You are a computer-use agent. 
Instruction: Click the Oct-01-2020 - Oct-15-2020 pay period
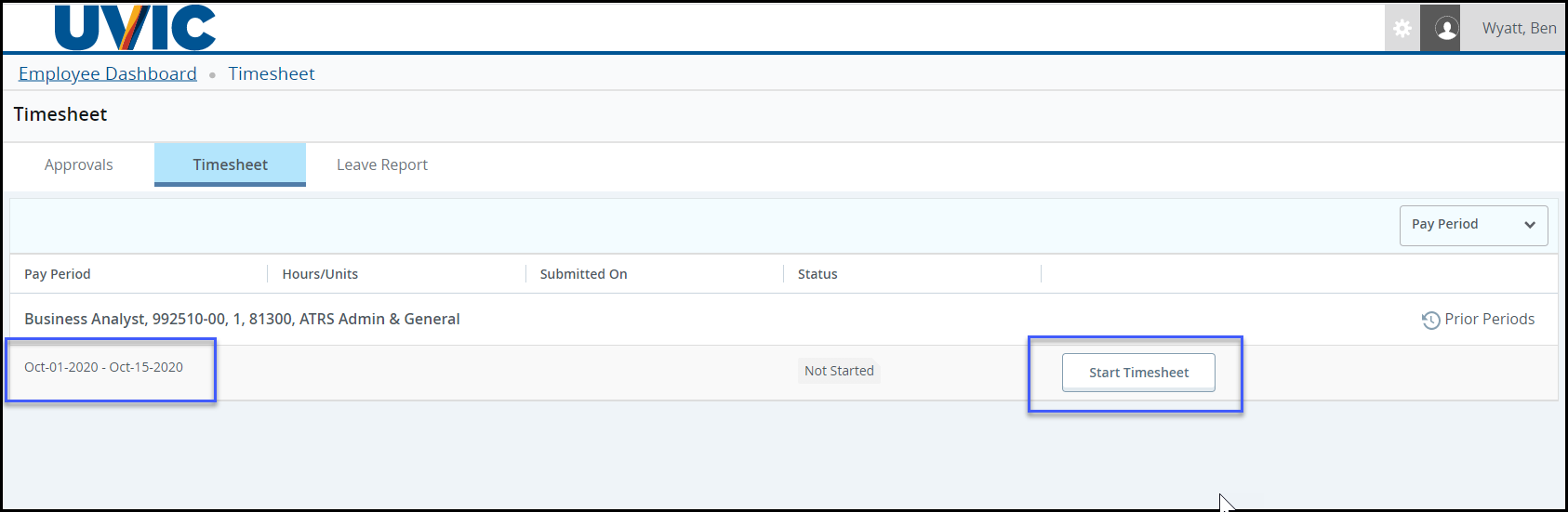tap(104, 368)
